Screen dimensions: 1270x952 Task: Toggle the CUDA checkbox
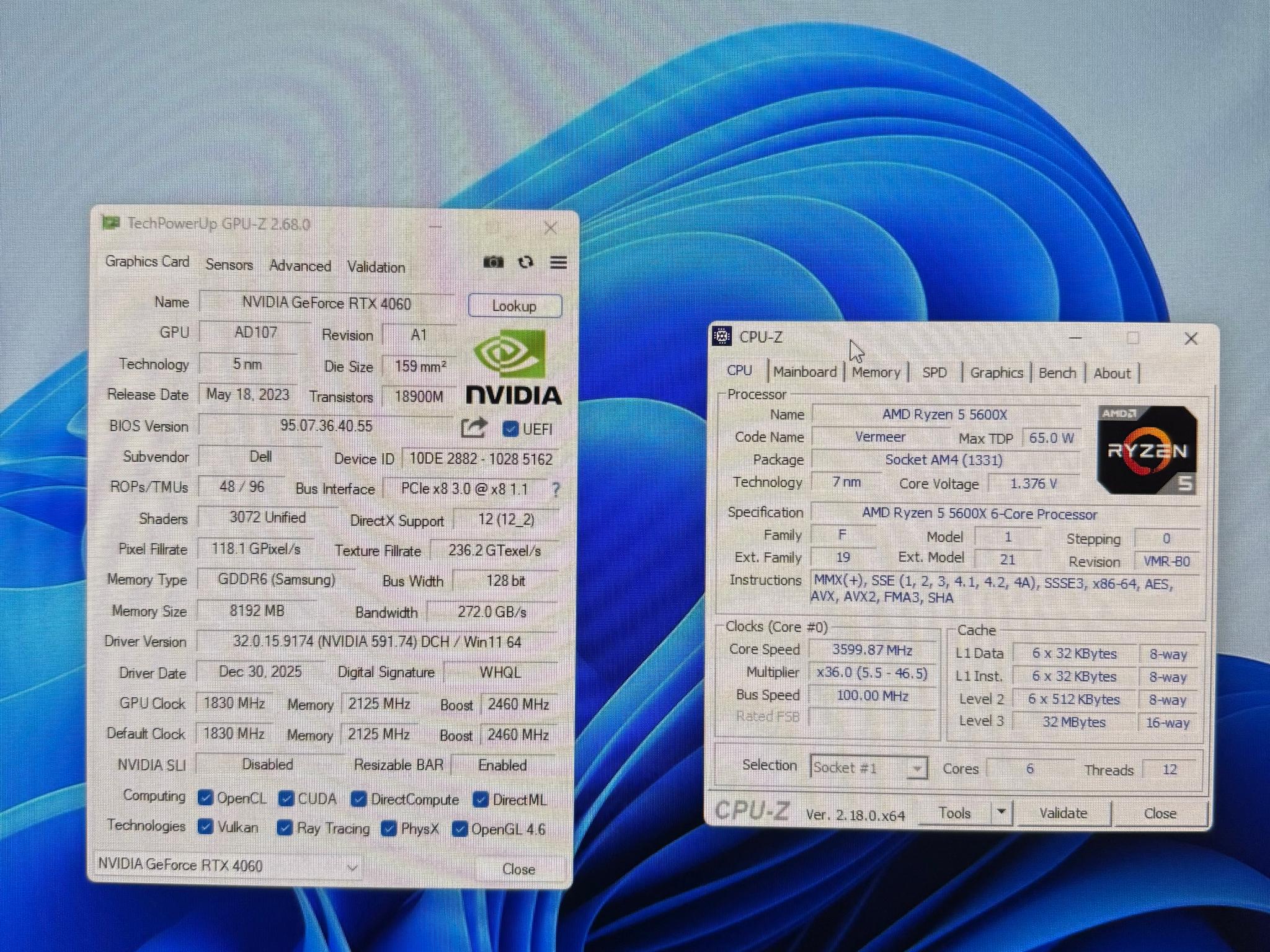point(286,798)
